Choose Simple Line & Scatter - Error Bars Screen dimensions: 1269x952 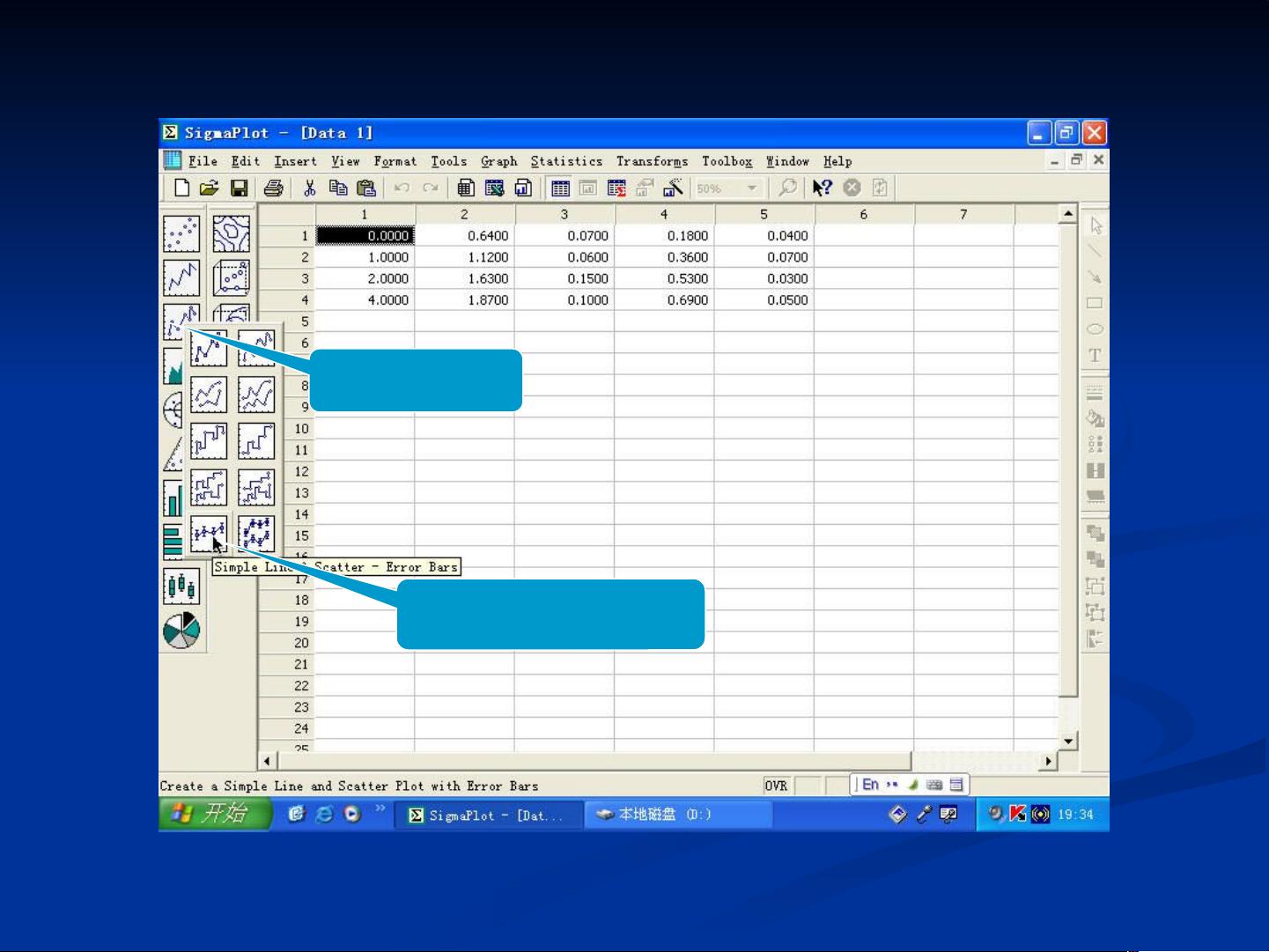(x=209, y=532)
